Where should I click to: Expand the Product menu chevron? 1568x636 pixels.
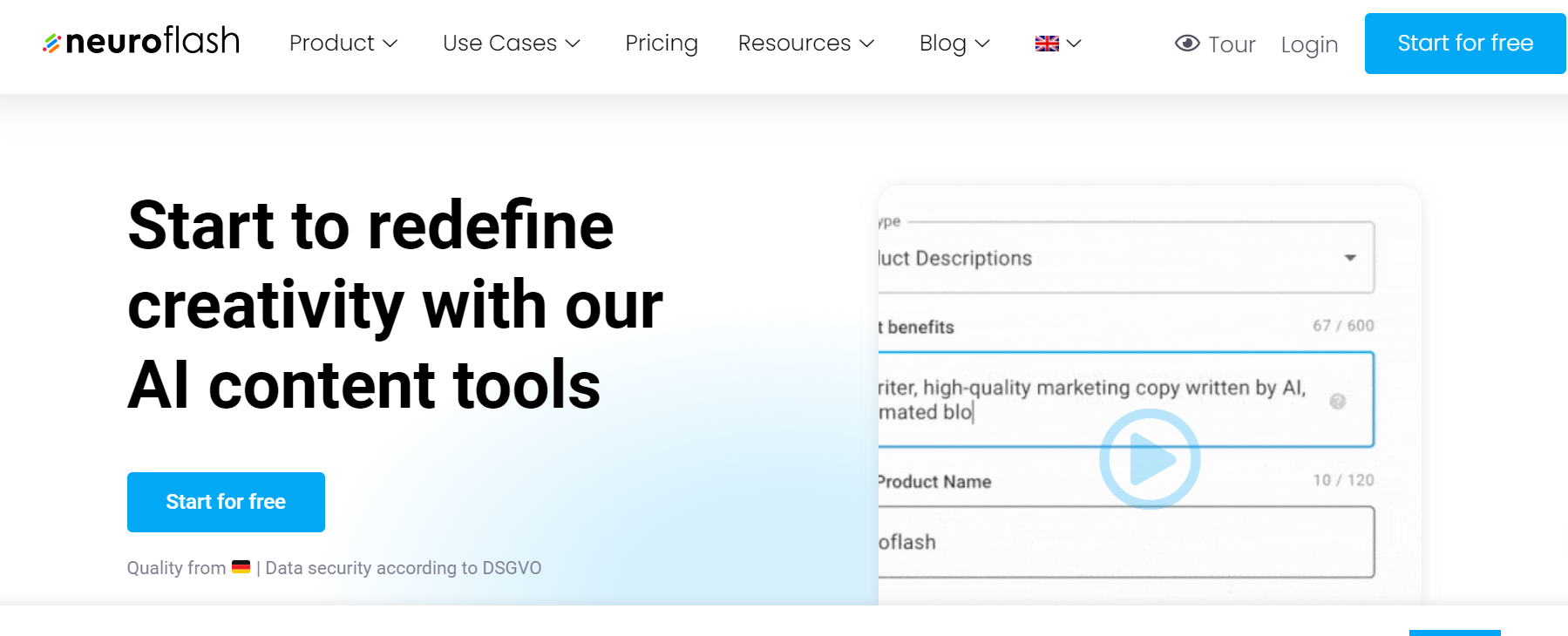click(390, 44)
